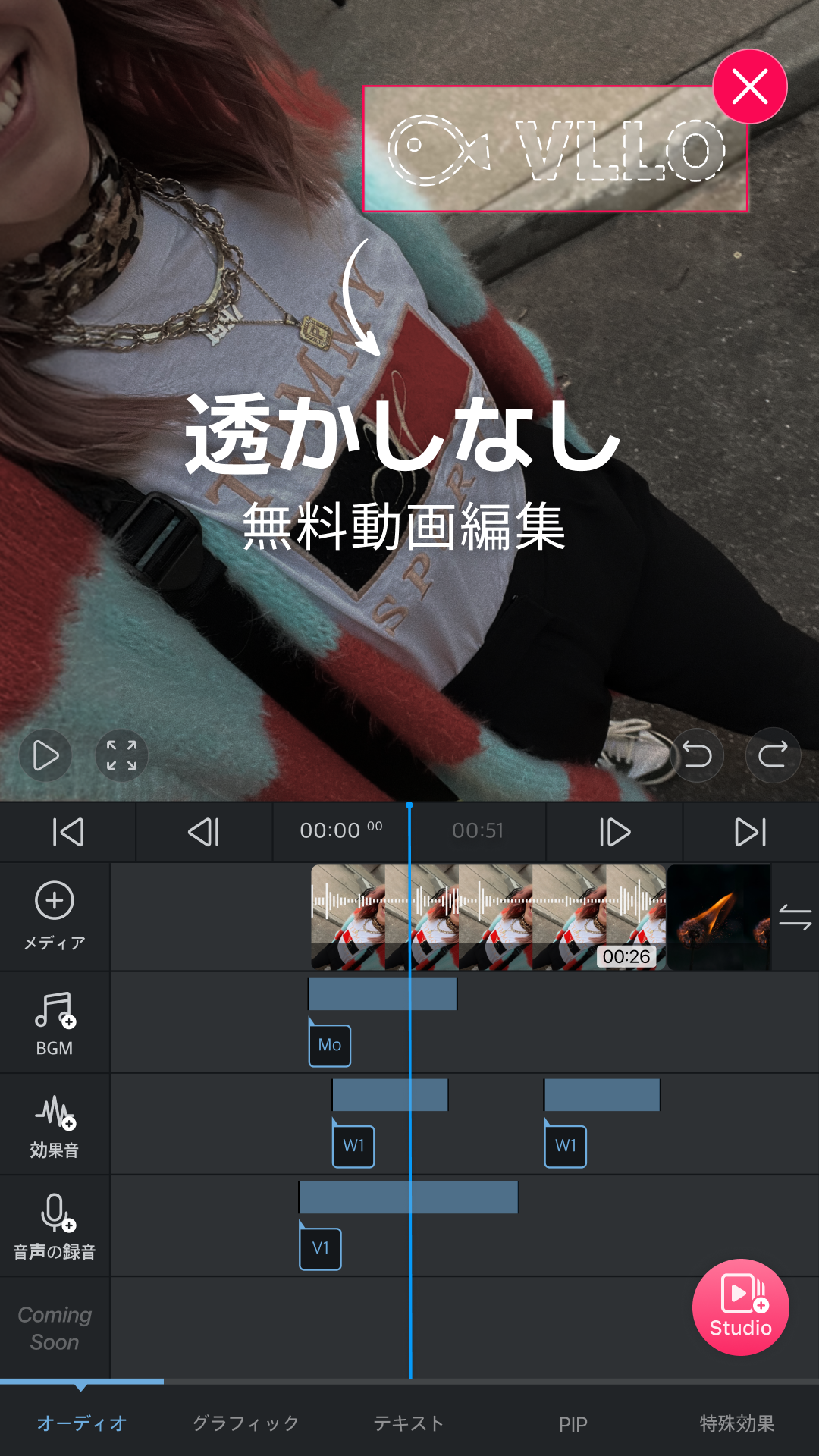
Task: Select the first W1 sound effect clip
Action: [x=353, y=1146]
